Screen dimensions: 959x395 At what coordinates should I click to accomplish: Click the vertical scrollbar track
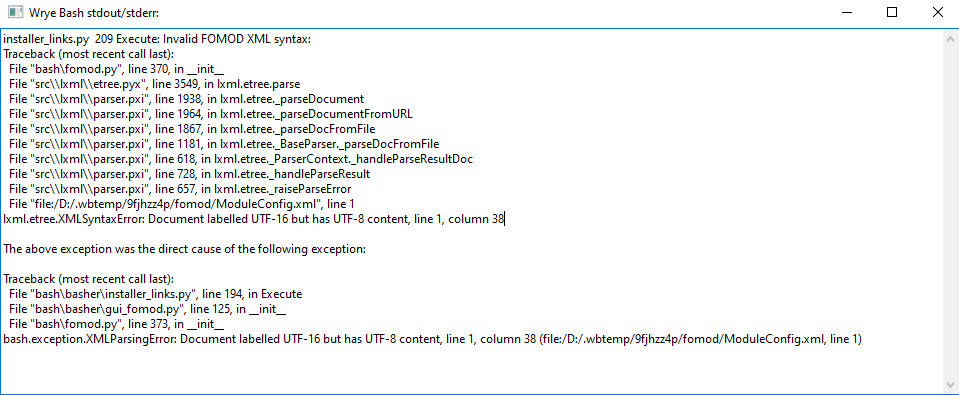coord(950,211)
